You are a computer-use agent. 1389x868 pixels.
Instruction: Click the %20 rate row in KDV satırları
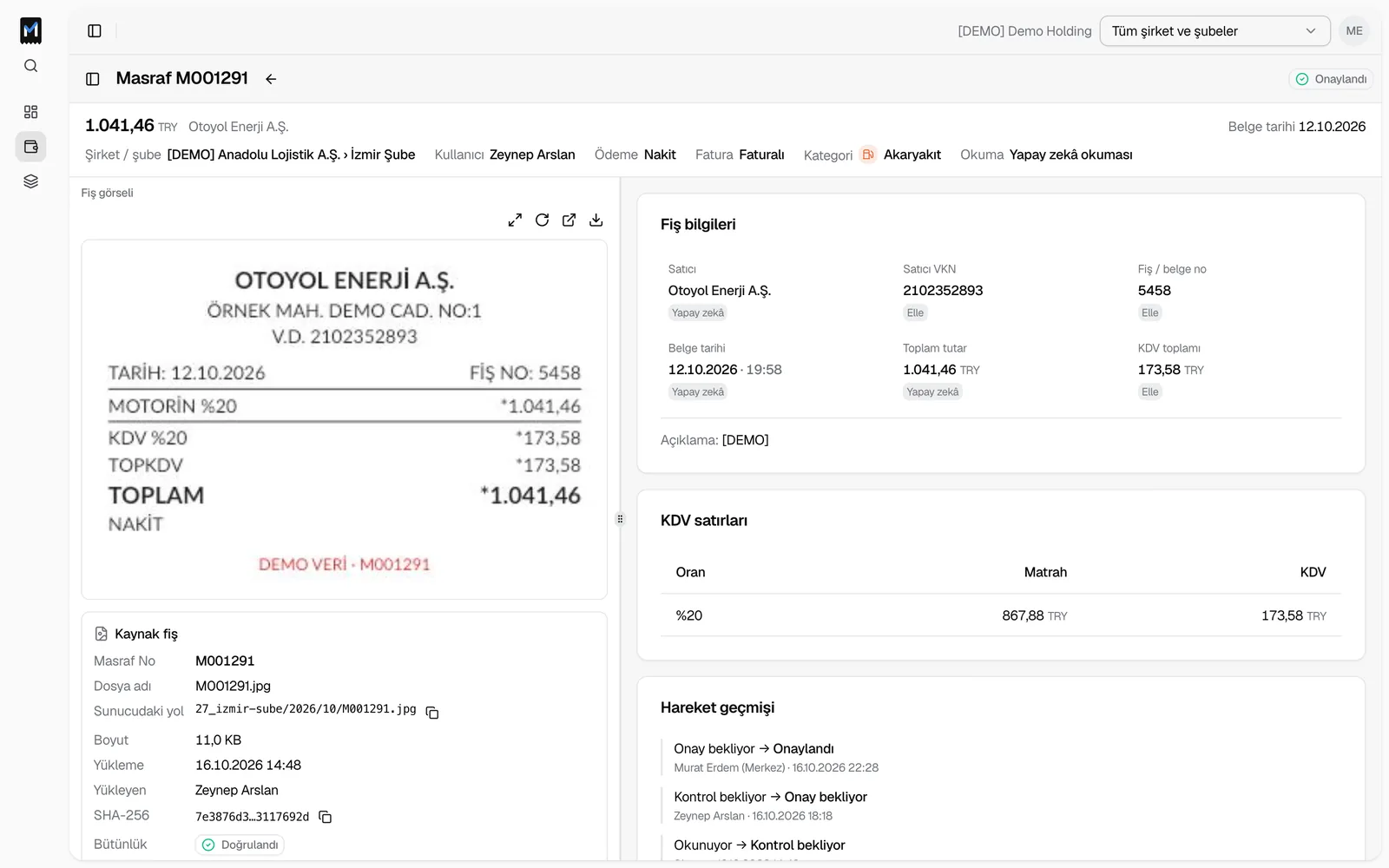(x=1001, y=615)
